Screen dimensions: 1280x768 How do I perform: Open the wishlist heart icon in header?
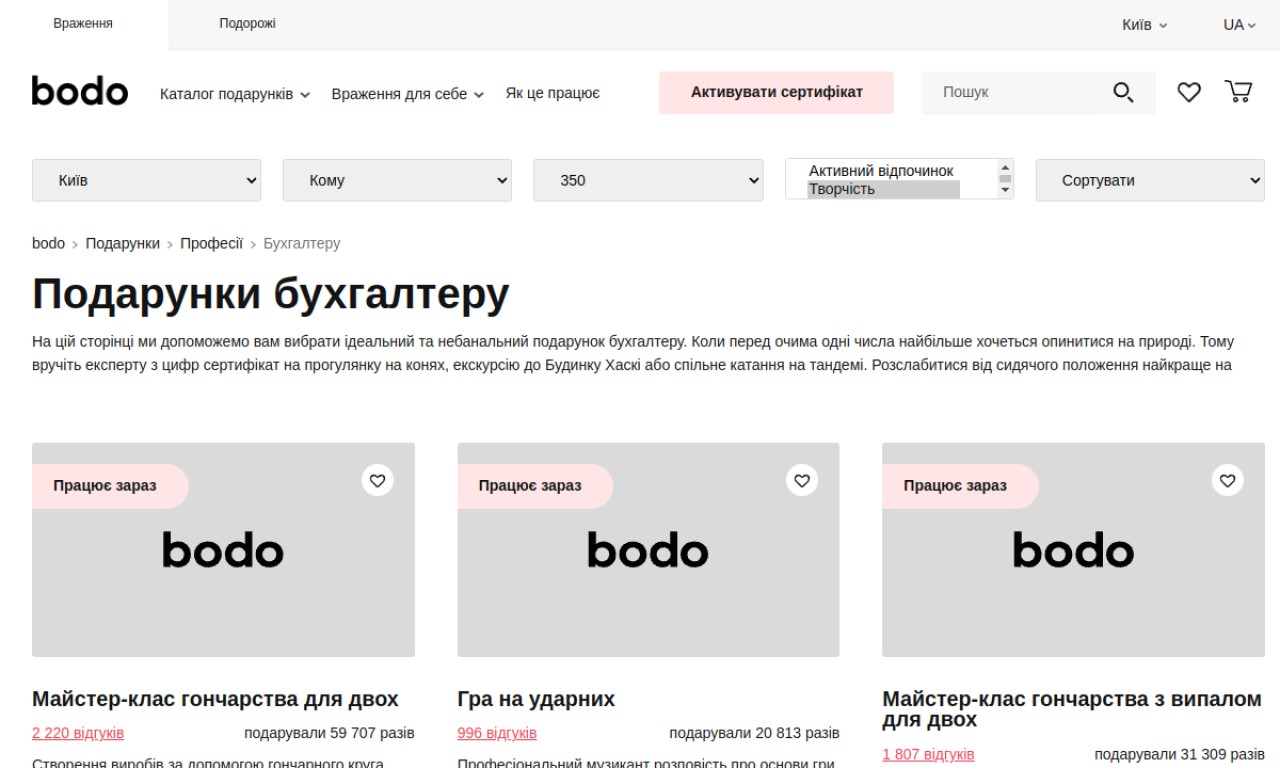1188,92
